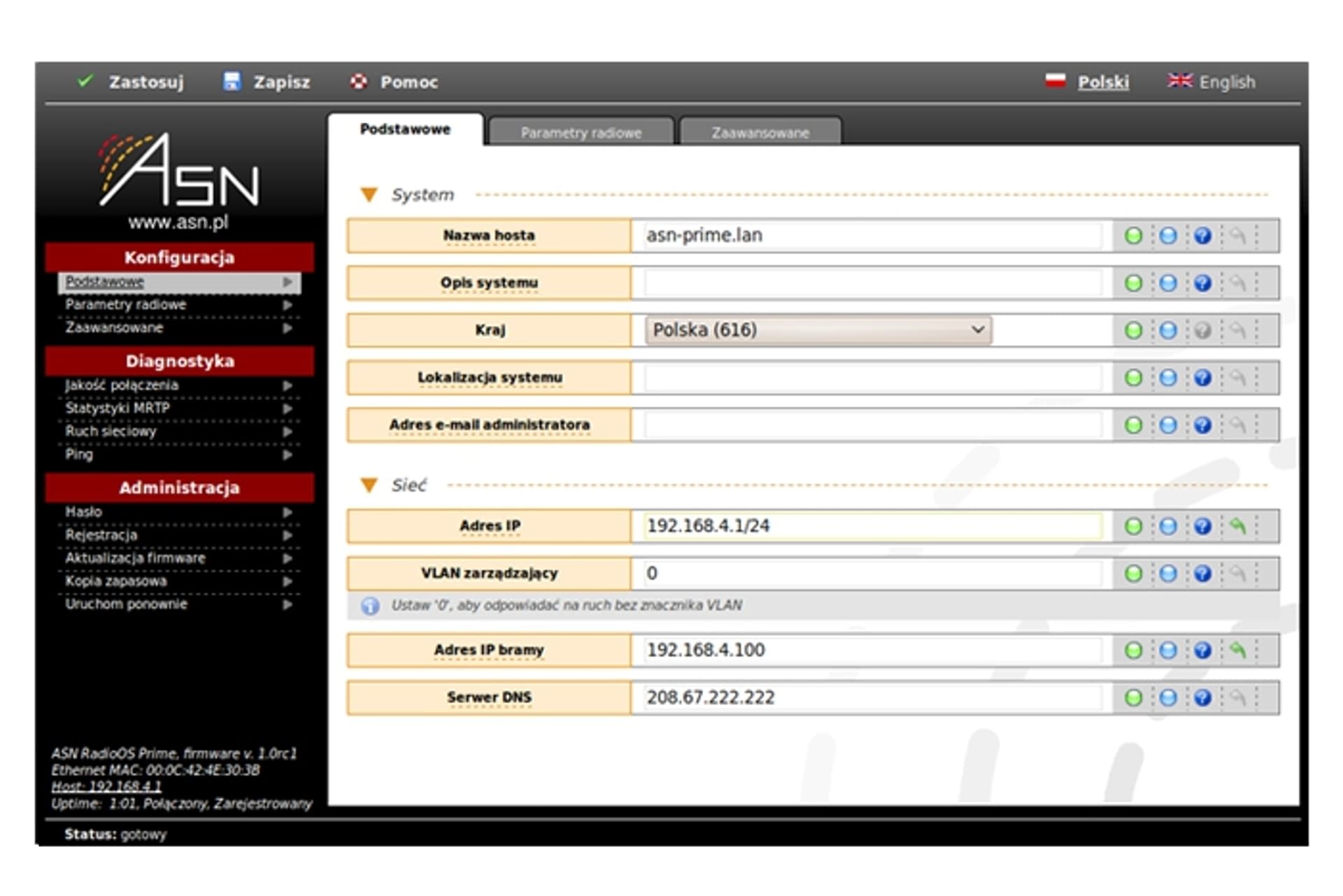
Task: Click Zapisz to save configuration
Action: 267,82
